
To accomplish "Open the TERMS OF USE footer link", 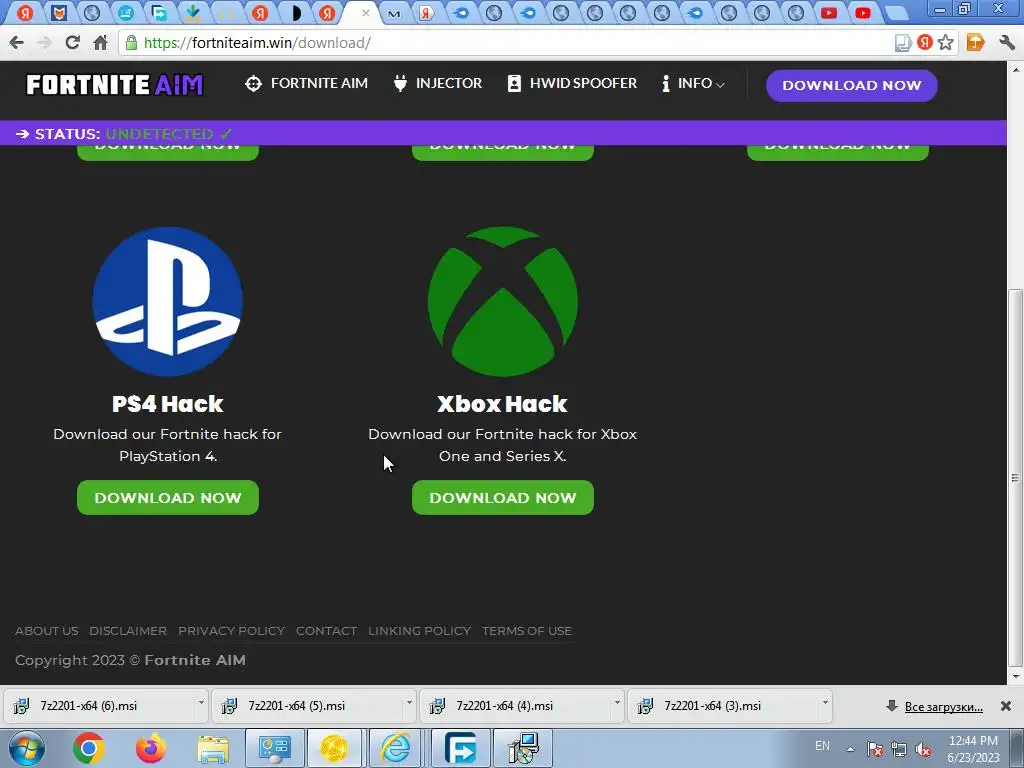I will point(526,631).
